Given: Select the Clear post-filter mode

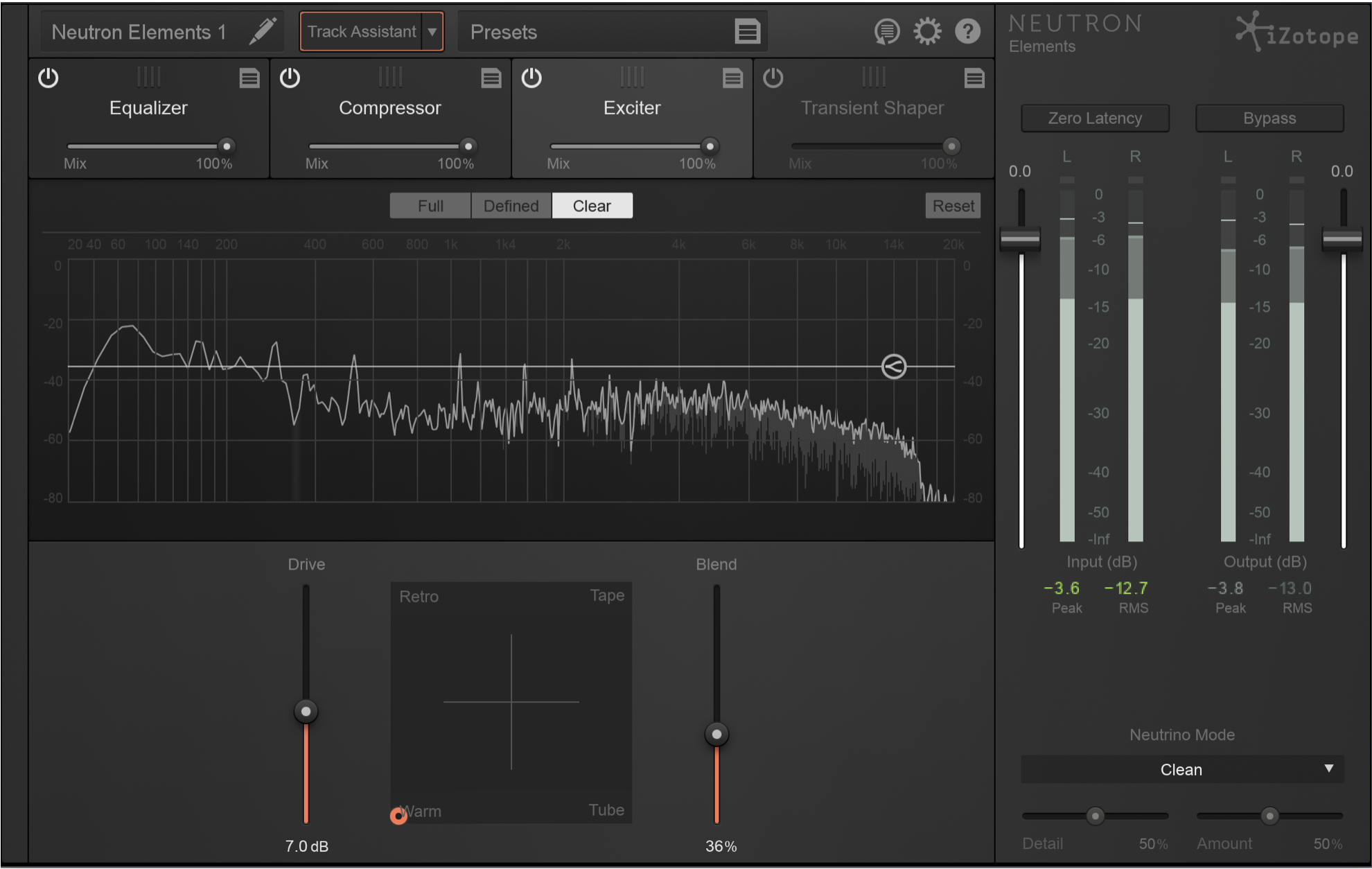Looking at the screenshot, I should point(592,206).
